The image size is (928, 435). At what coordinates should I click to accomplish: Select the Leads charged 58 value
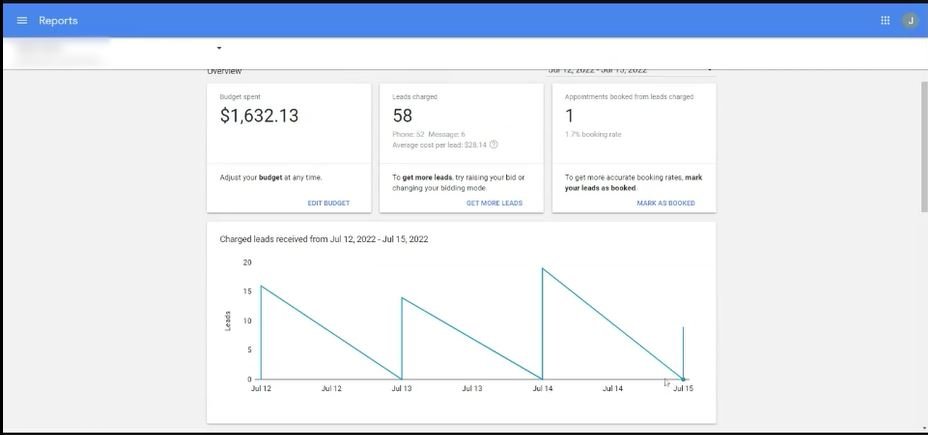point(402,115)
